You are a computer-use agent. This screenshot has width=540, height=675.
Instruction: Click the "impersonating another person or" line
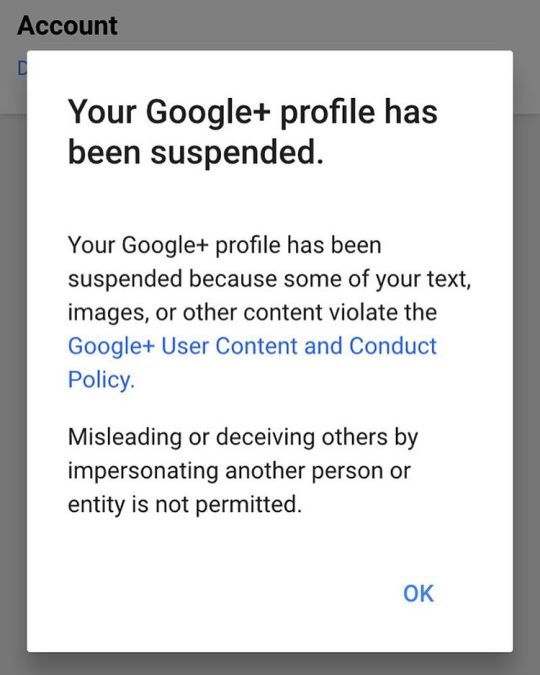(239, 471)
